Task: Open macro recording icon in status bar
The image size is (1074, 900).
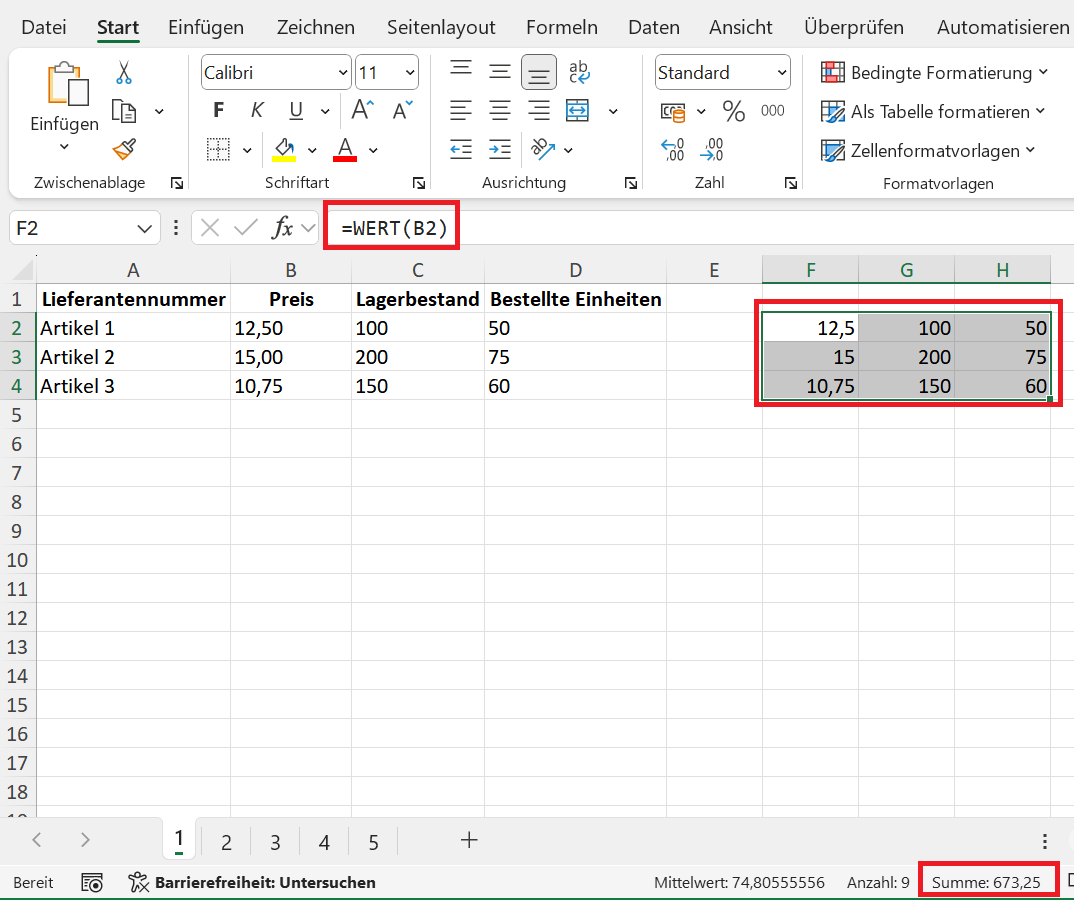Action: pyautogui.click(x=92, y=882)
